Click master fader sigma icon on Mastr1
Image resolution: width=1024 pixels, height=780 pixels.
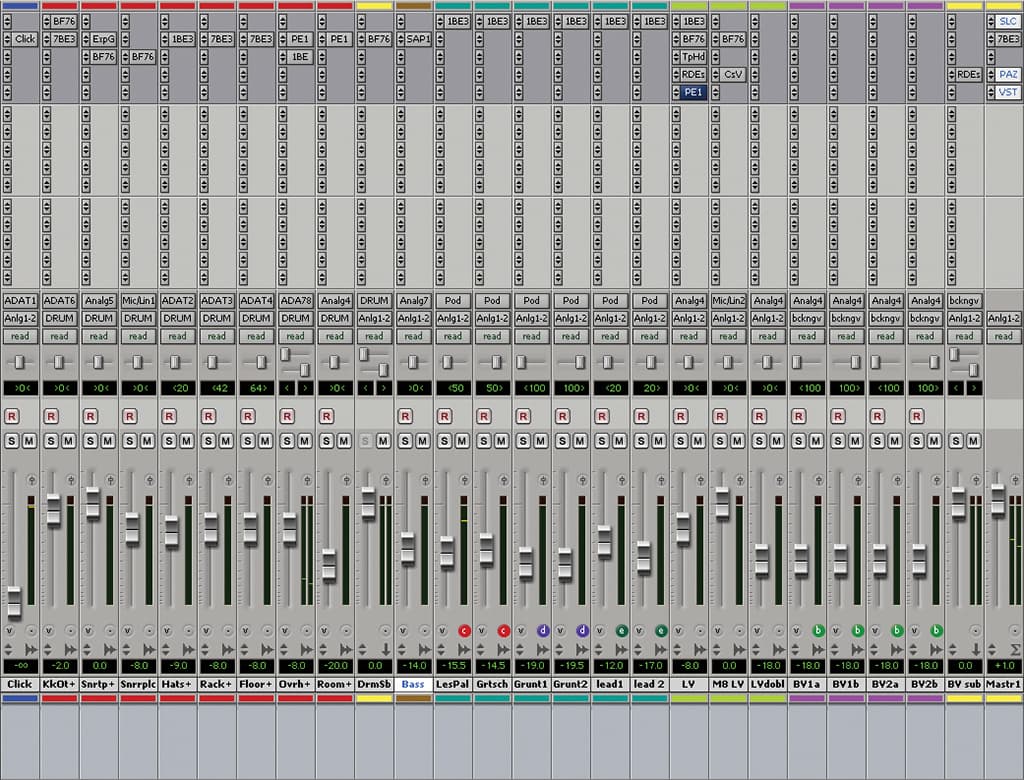click(x=1015, y=650)
